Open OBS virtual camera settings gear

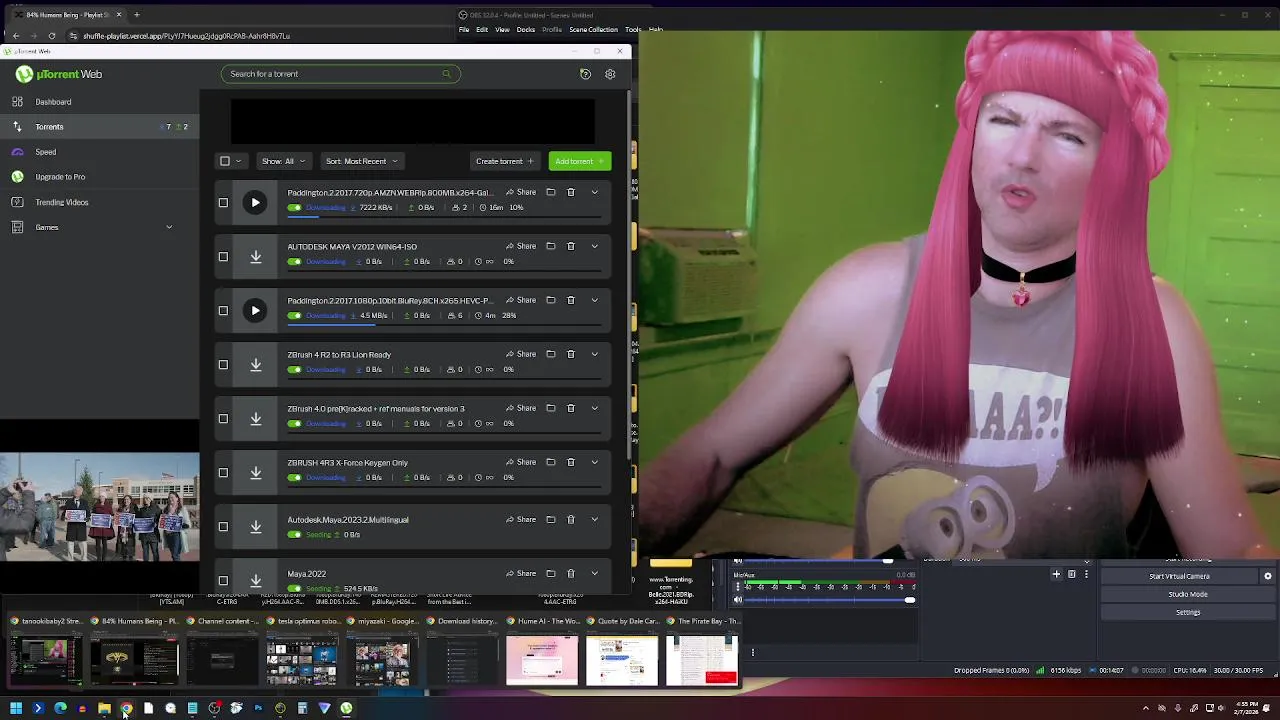tap(1268, 576)
